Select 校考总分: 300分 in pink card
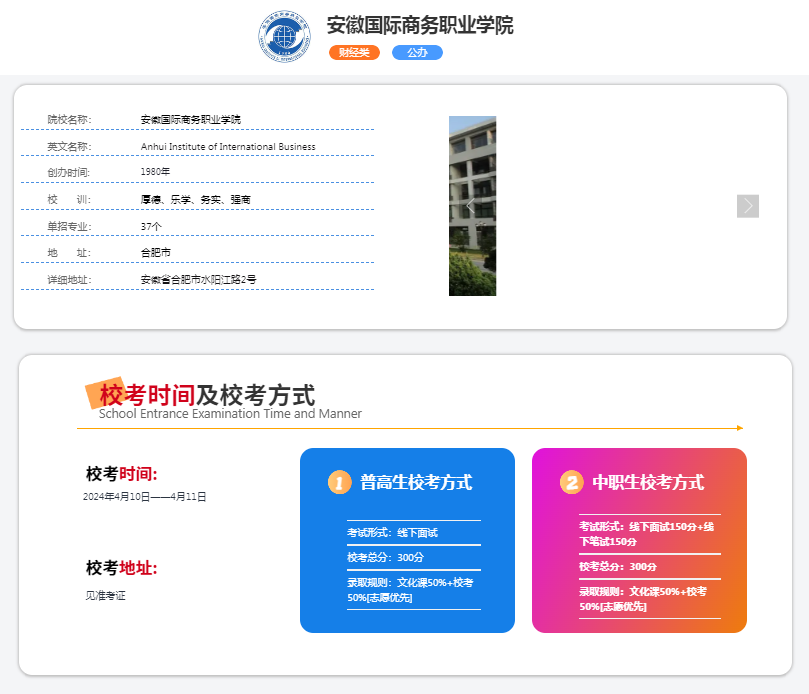Image resolution: width=809 pixels, height=694 pixels. [618, 567]
